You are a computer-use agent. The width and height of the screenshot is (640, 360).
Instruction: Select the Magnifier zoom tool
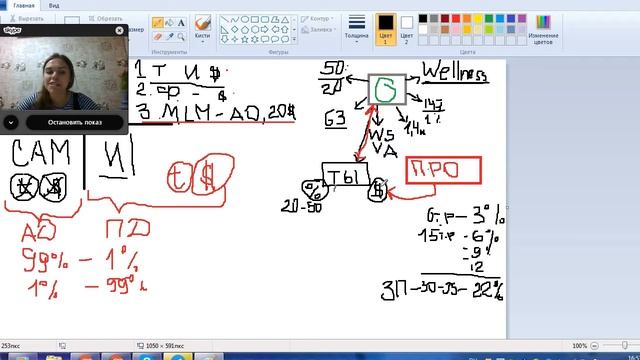[x=181, y=37]
